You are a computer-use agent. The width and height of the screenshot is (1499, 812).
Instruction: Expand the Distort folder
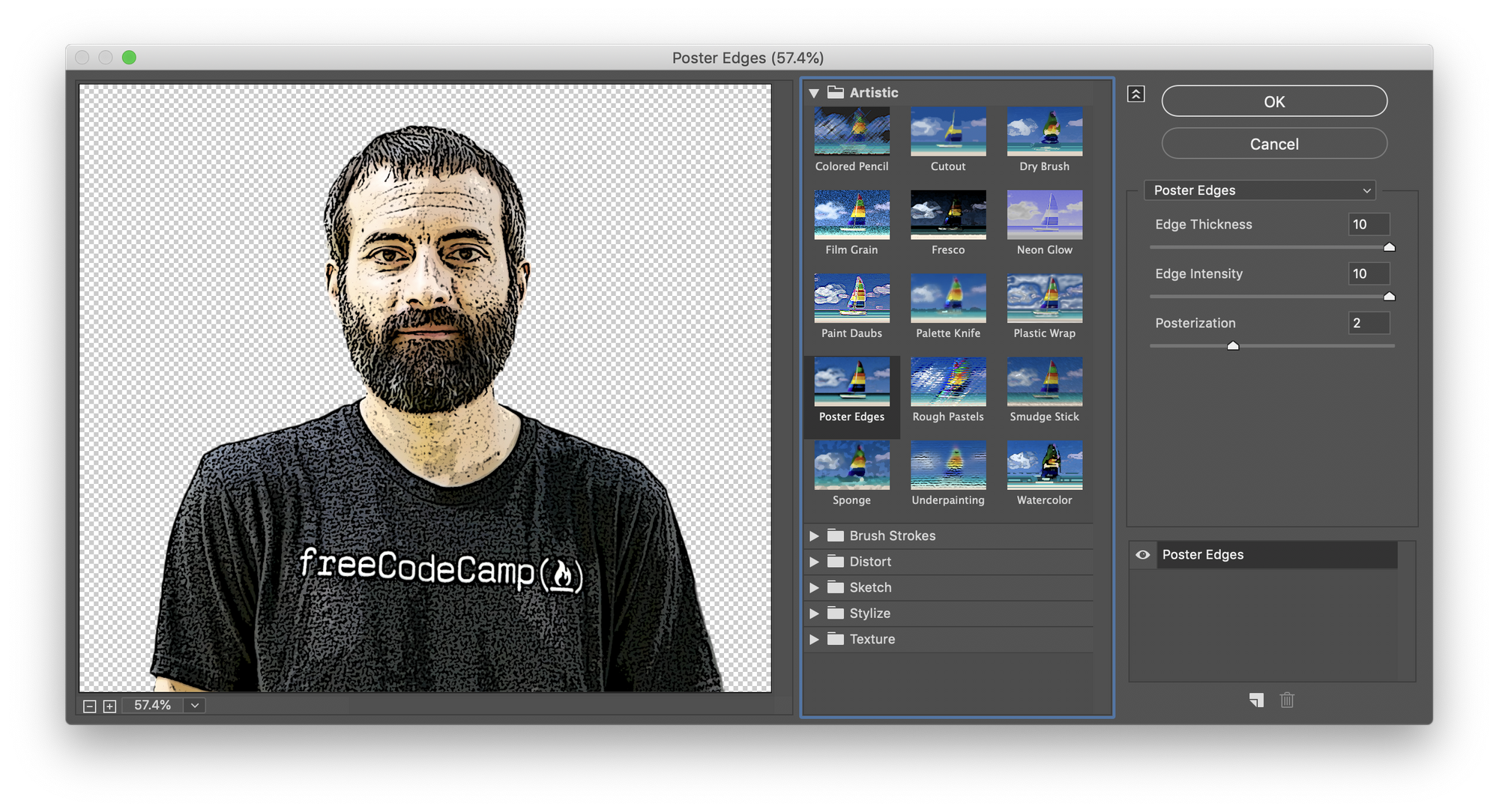point(814,562)
